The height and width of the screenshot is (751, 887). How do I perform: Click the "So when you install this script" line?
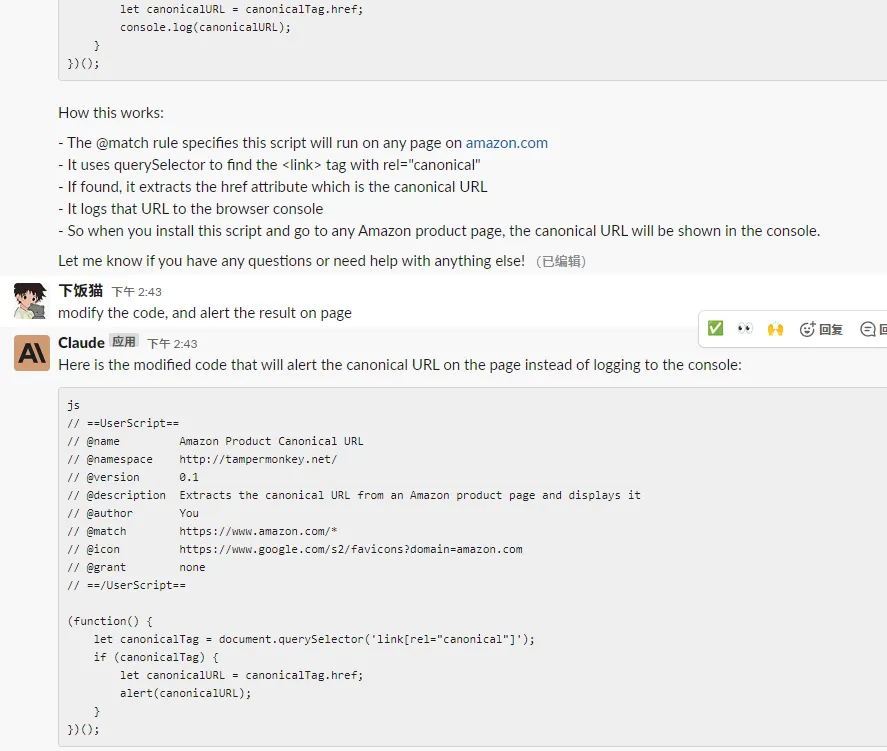[439, 231]
